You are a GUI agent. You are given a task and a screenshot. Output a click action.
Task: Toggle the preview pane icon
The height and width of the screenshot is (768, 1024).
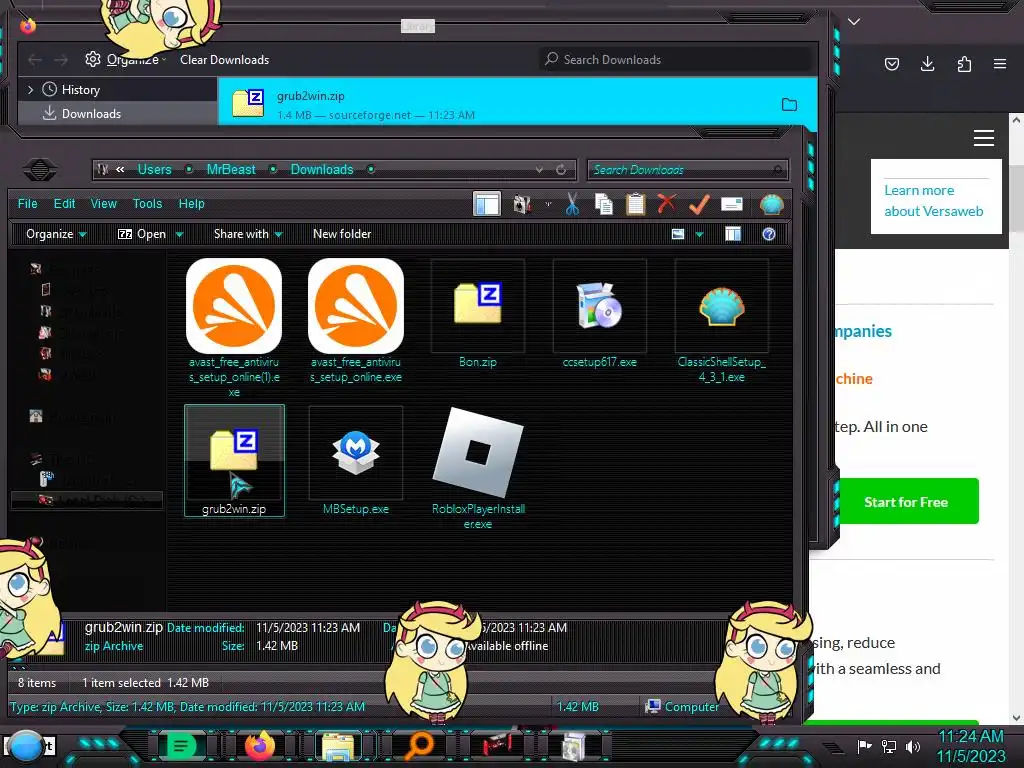[733, 234]
